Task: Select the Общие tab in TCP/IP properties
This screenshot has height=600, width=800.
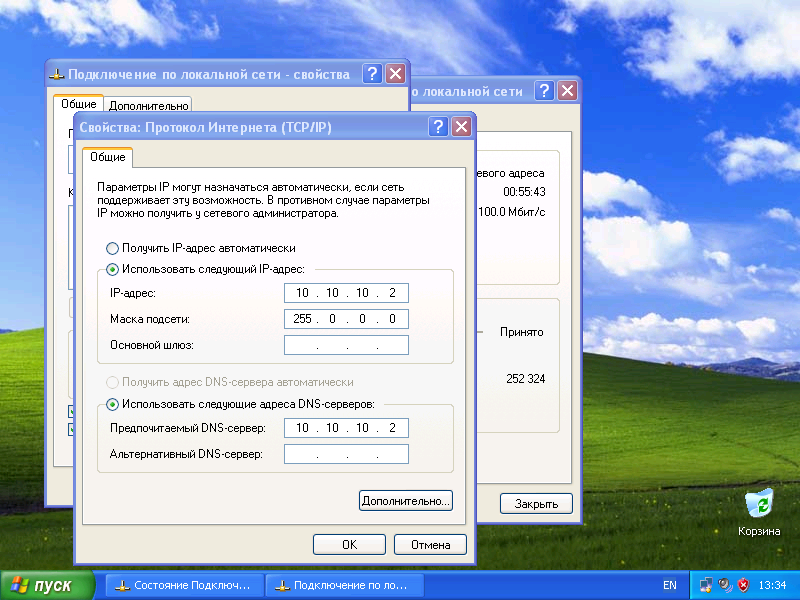Action: click(x=108, y=157)
